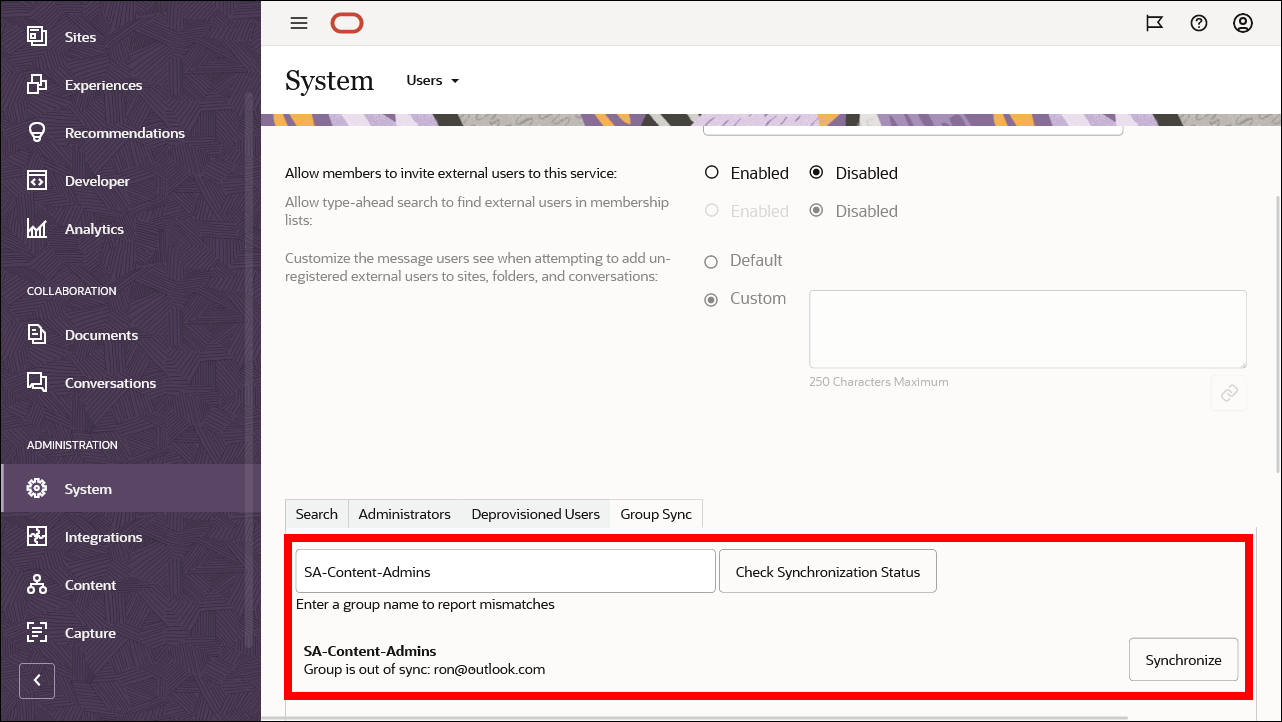
Task: Switch to the Deprovisioned Users tab
Action: (x=535, y=513)
